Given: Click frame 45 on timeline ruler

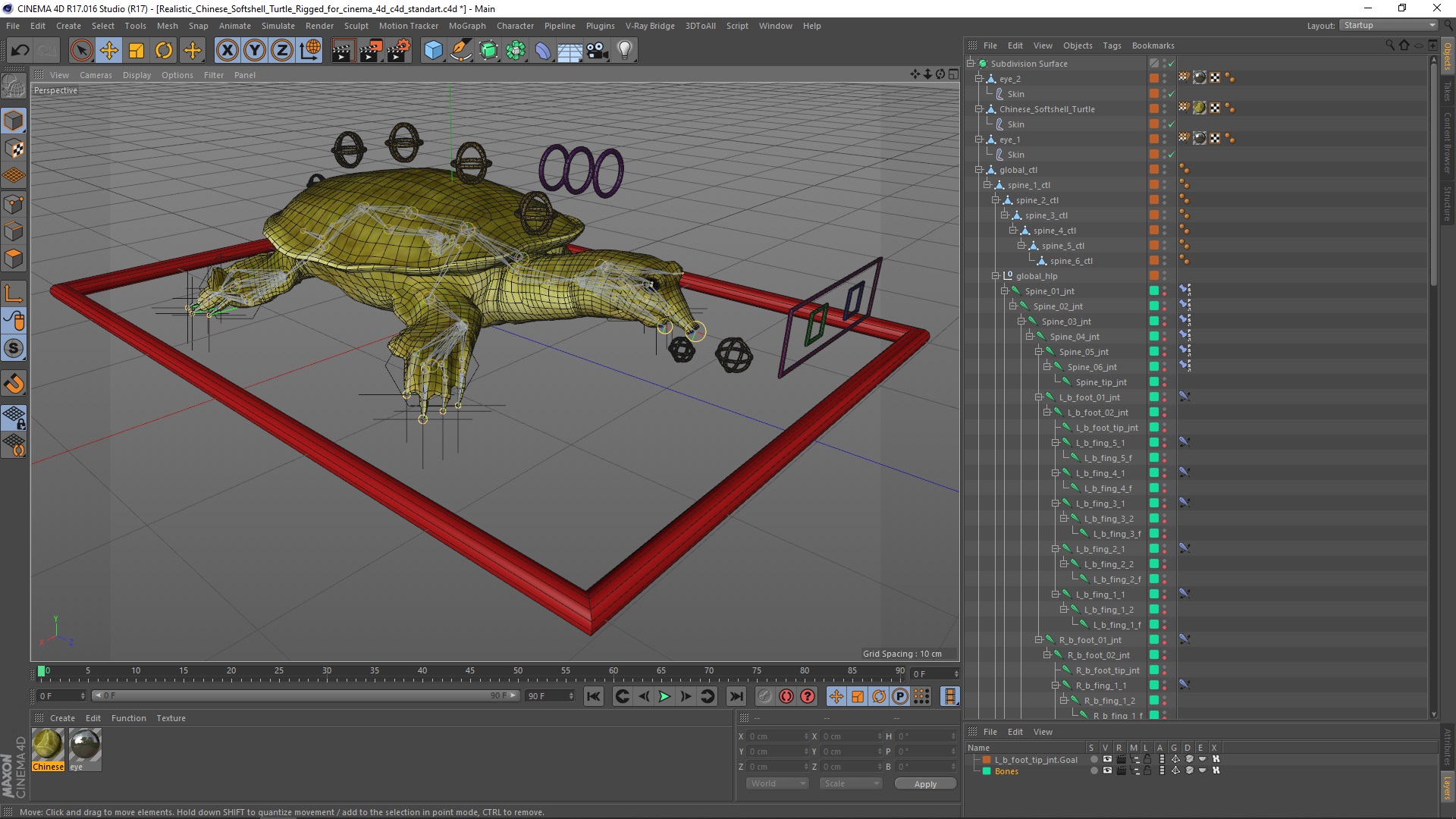Looking at the screenshot, I should click(x=470, y=672).
